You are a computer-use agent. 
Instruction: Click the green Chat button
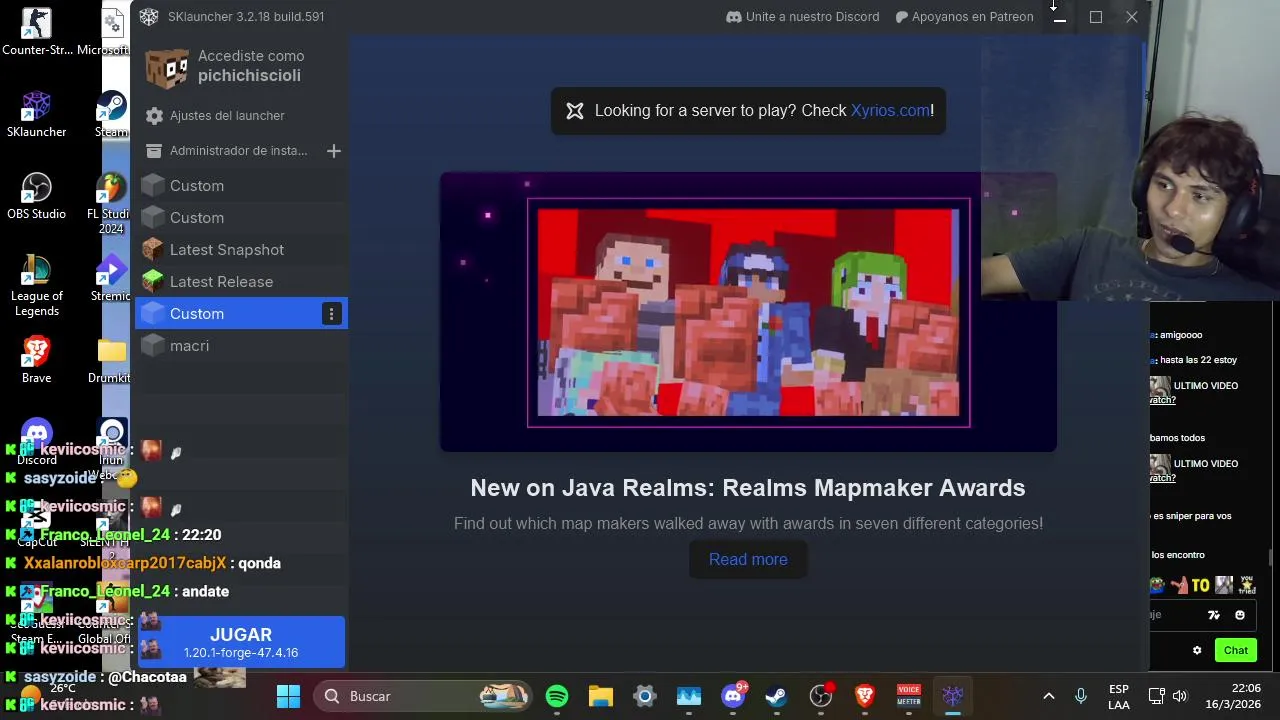point(1236,650)
